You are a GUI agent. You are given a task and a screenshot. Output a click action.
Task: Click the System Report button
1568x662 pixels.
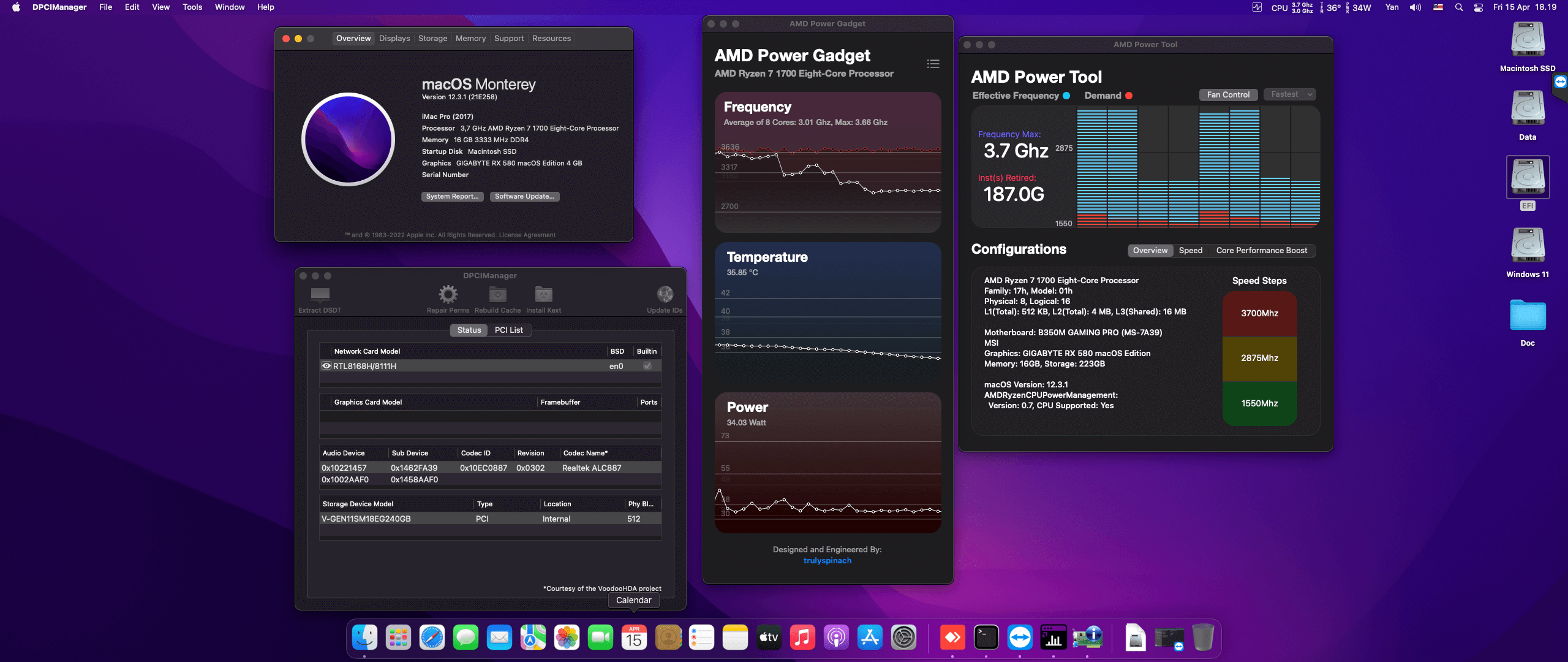[x=452, y=196]
